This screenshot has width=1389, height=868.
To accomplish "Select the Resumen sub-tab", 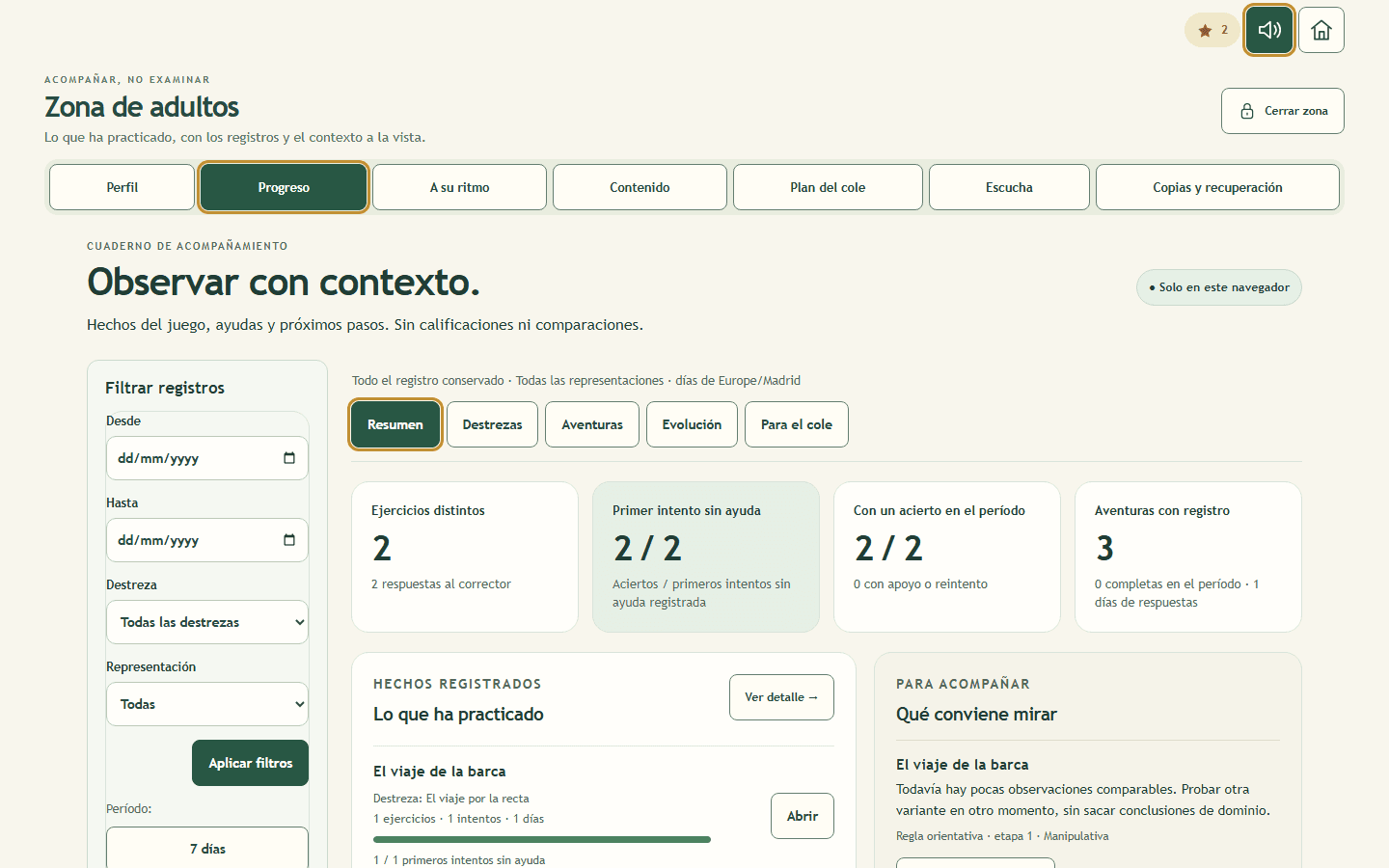I will [x=395, y=424].
